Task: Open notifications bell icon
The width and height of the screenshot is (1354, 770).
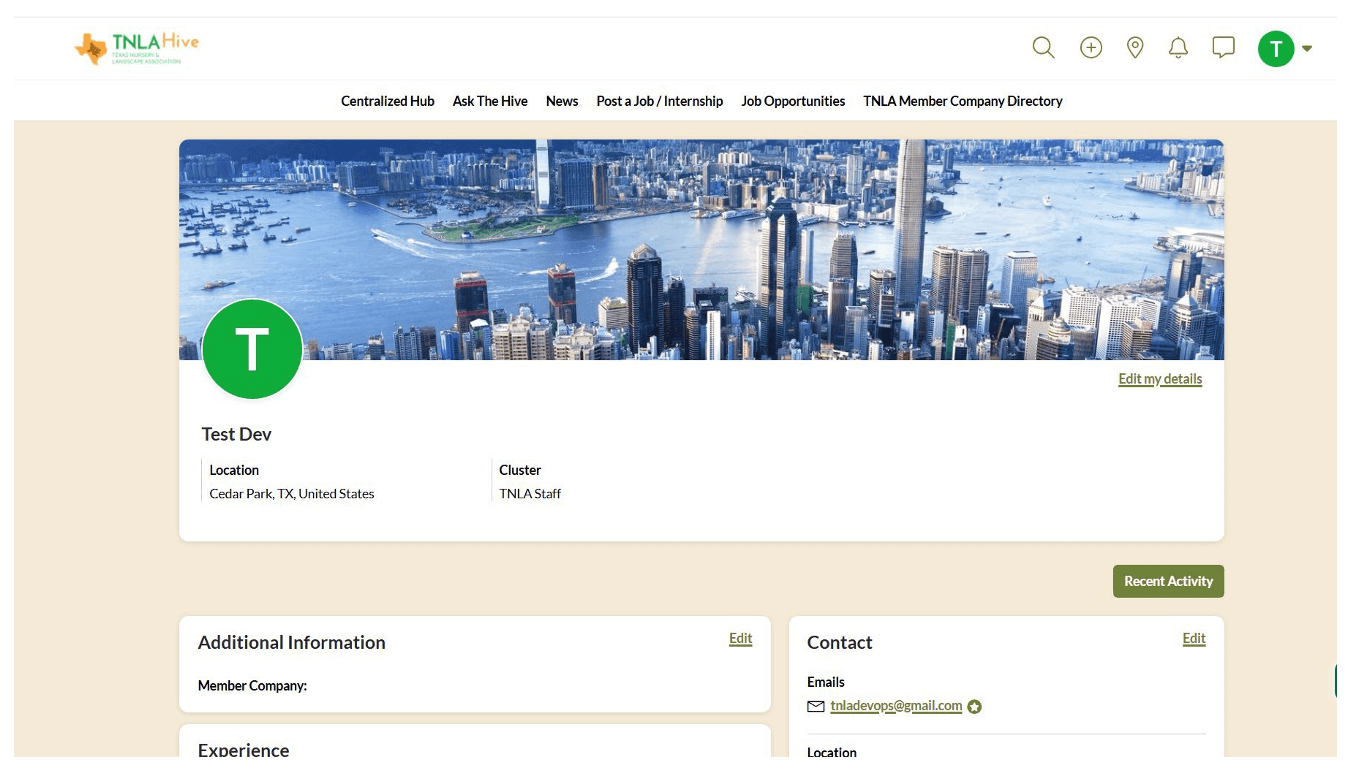Action: (x=1178, y=48)
